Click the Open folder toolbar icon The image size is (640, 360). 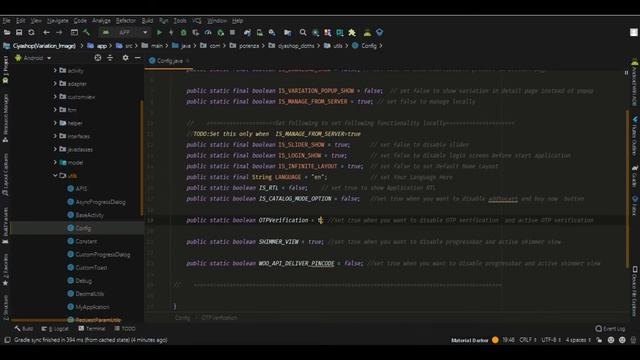click(x=7, y=32)
